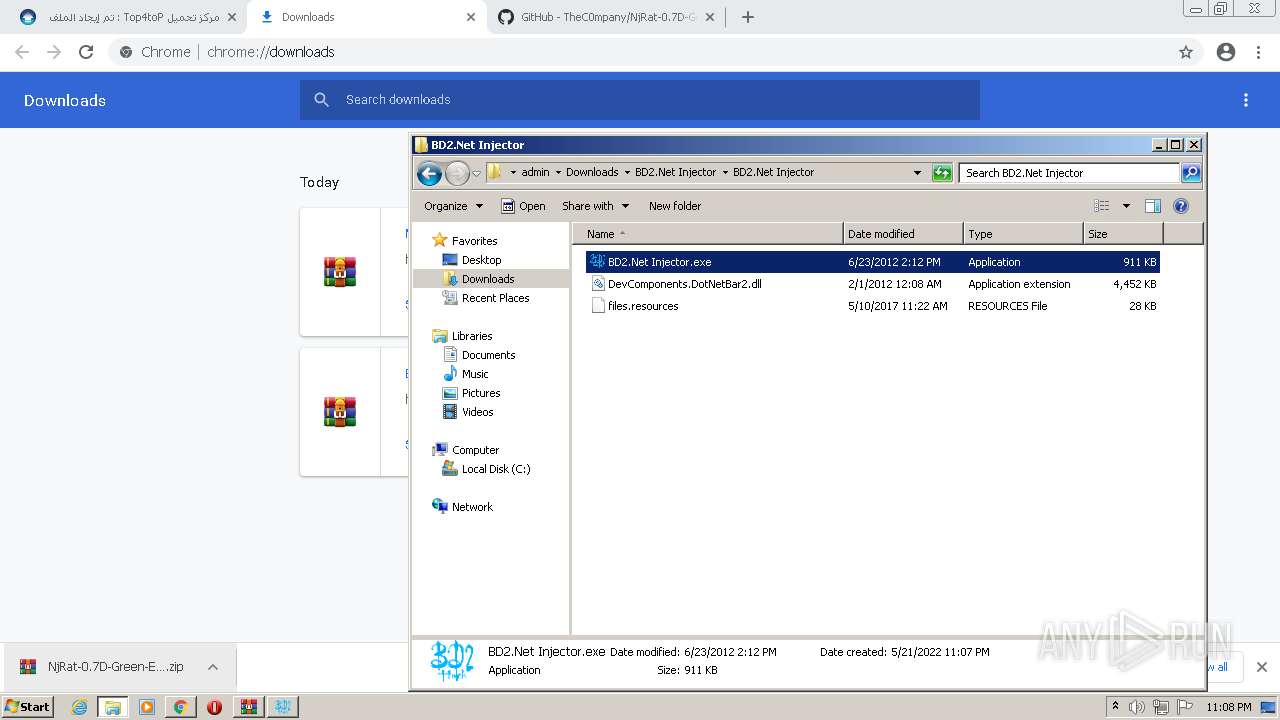Open the Videos library

[477, 412]
